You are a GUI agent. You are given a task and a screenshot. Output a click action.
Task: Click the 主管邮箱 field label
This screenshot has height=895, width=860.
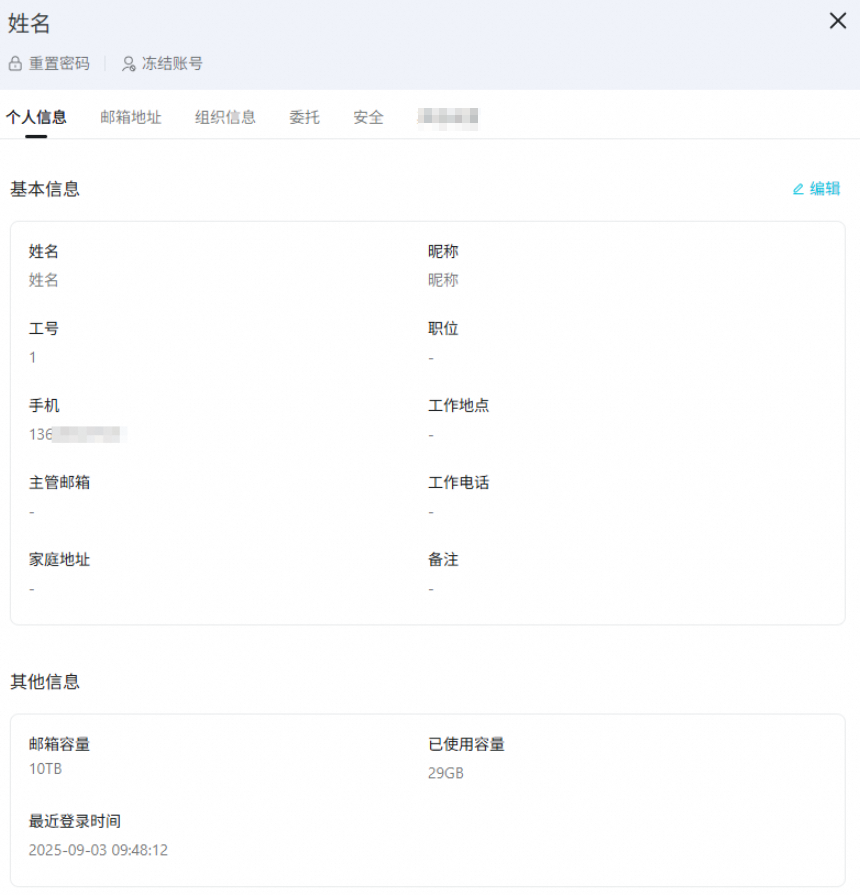pyautogui.click(x=59, y=483)
